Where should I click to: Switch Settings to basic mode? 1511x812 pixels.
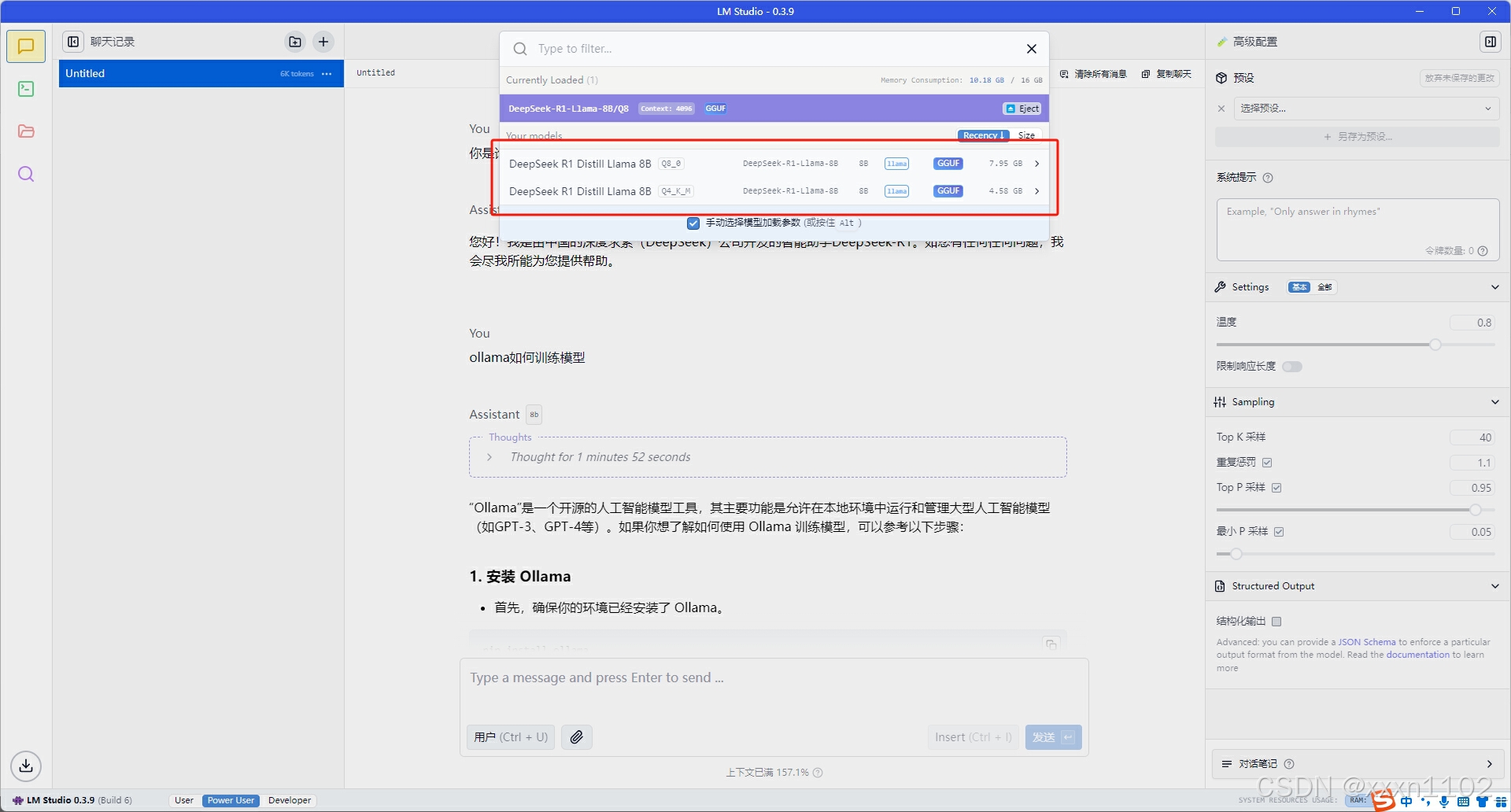click(1299, 287)
